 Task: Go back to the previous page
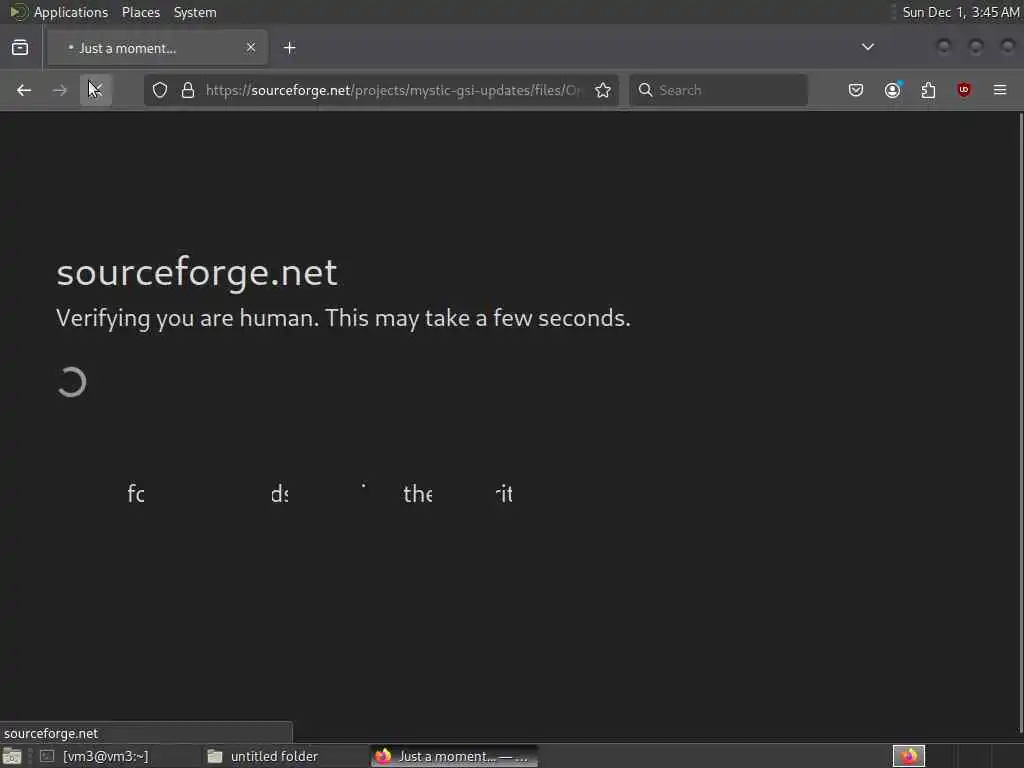pyautogui.click(x=24, y=90)
